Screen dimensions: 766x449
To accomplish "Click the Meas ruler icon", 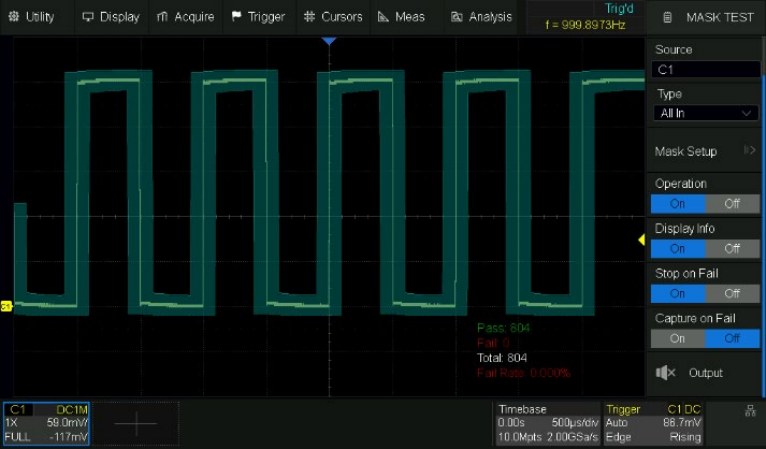I will pos(383,17).
